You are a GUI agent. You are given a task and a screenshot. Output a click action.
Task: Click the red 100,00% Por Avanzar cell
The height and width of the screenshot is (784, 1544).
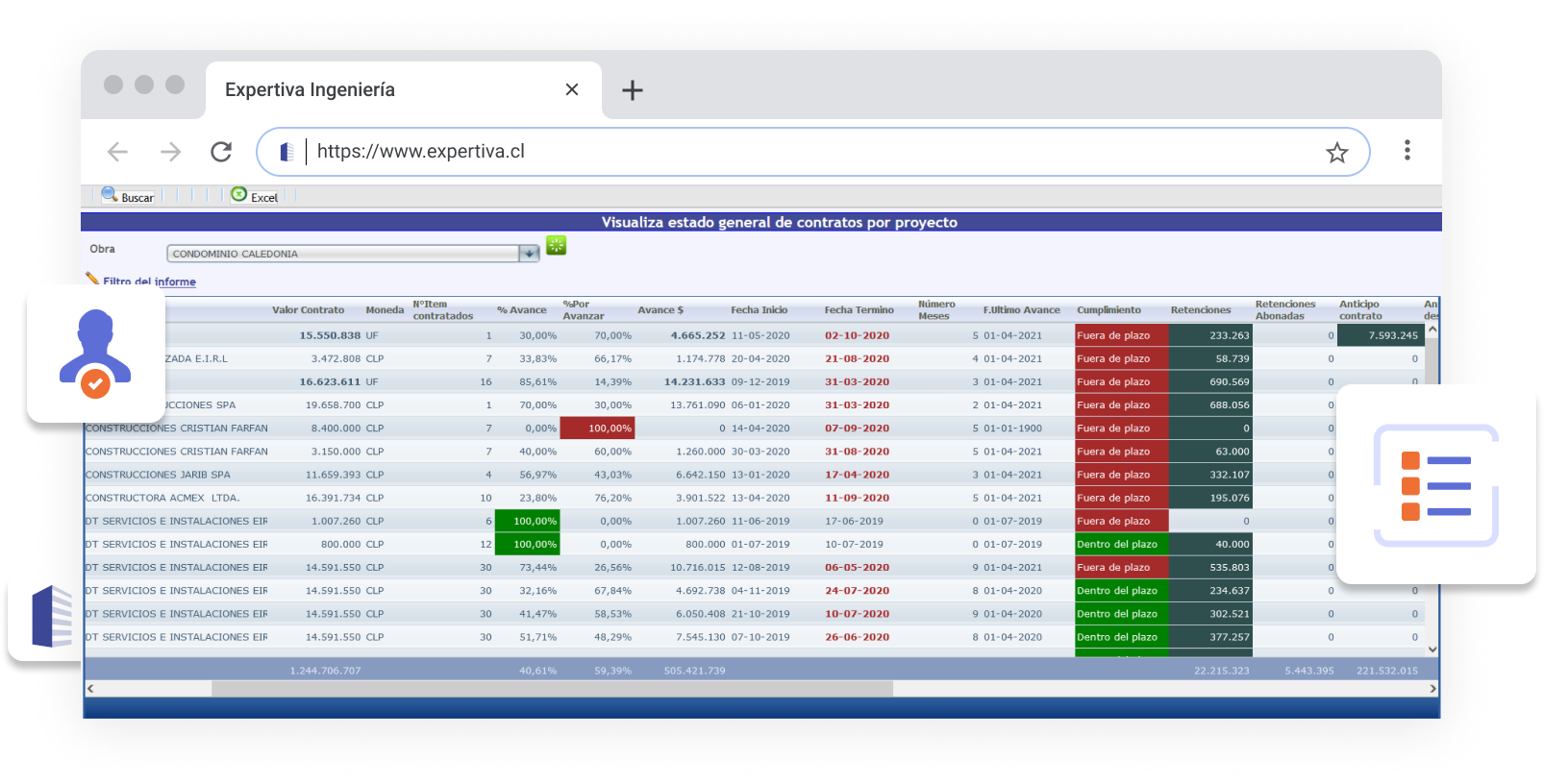click(597, 429)
